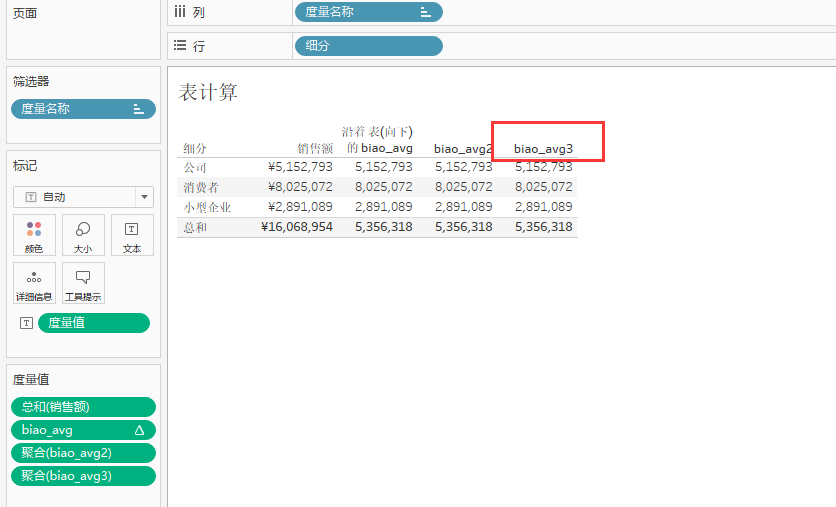Click the biao_avg3 column header
This screenshot has height=507, width=836.
543,149
